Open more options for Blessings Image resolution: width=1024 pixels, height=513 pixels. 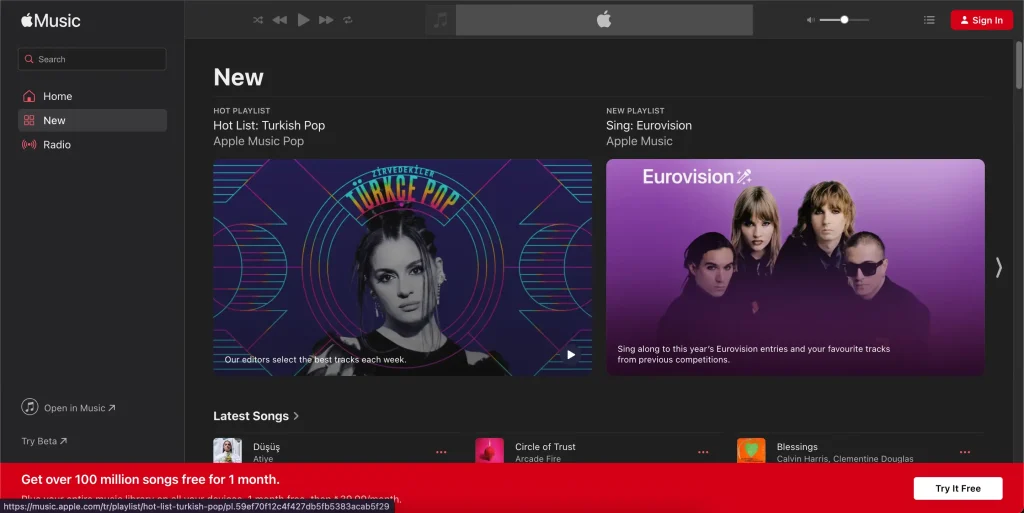tap(965, 452)
